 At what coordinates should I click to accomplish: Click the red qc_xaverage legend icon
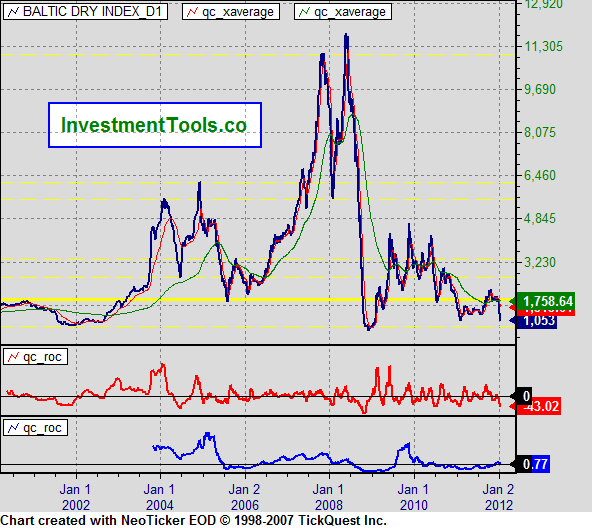pos(192,12)
